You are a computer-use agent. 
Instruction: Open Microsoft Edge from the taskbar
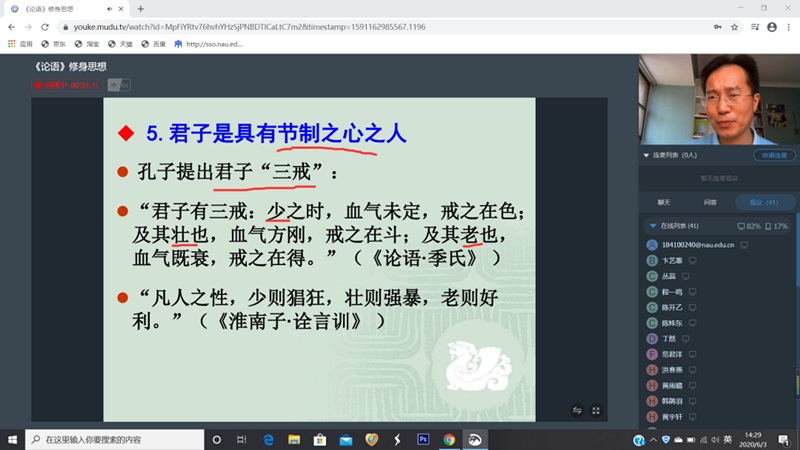(x=268, y=439)
